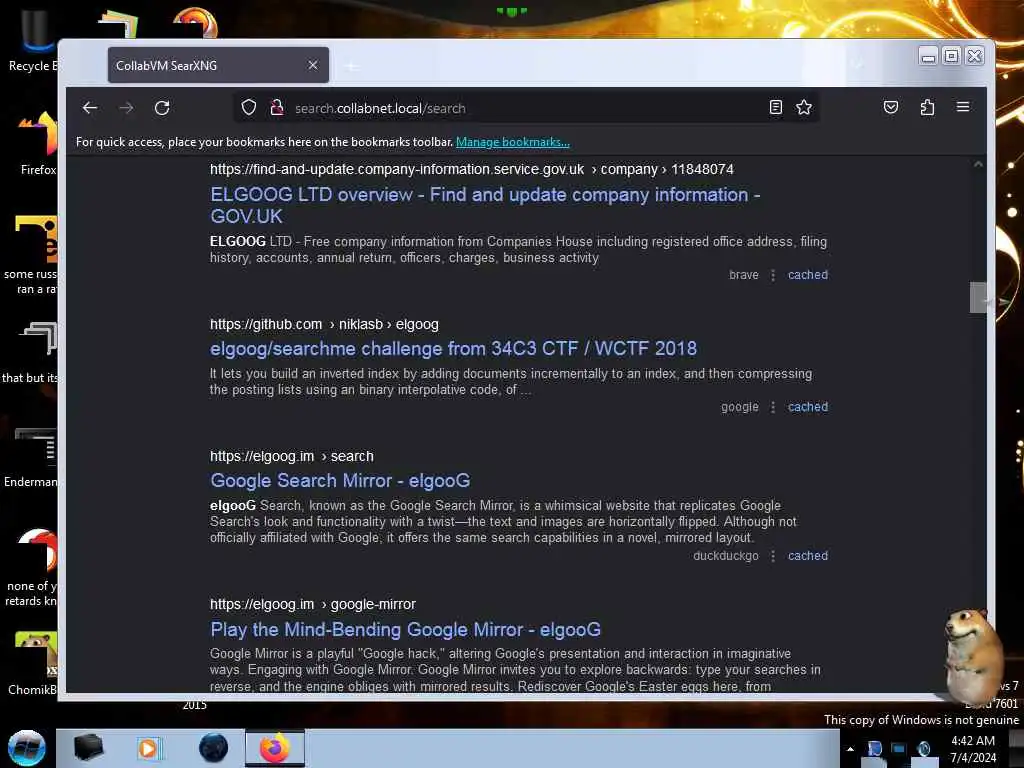
Task: Select the 'some russ ran a ra' desktop icon
Action: (31, 255)
